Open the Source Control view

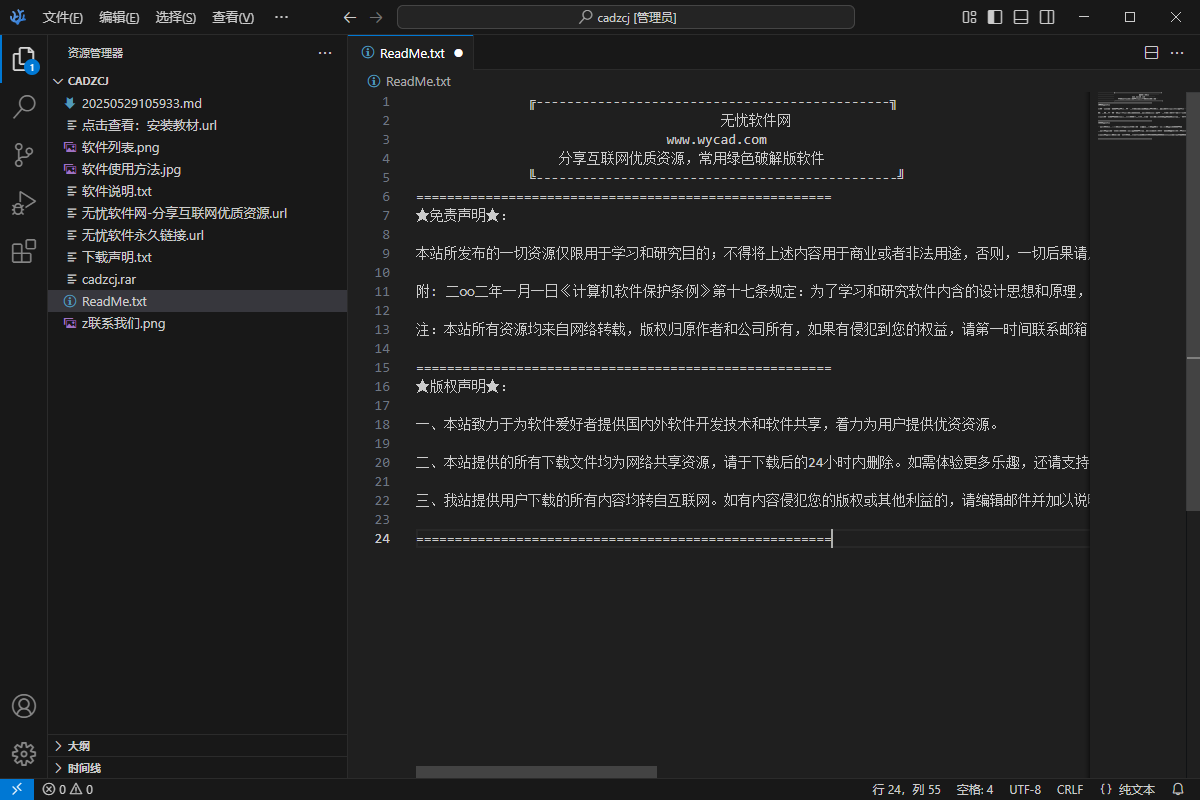(24, 154)
